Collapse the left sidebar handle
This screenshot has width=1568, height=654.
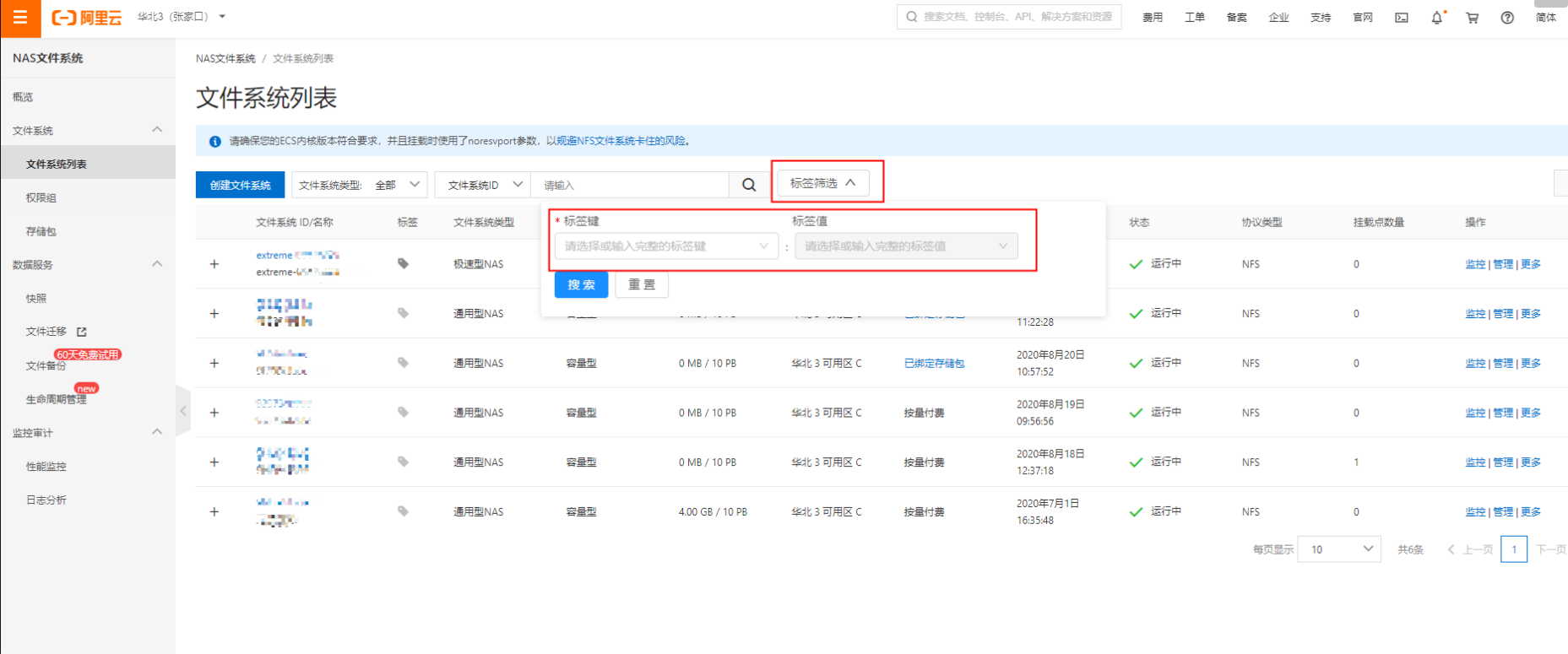pos(183,411)
